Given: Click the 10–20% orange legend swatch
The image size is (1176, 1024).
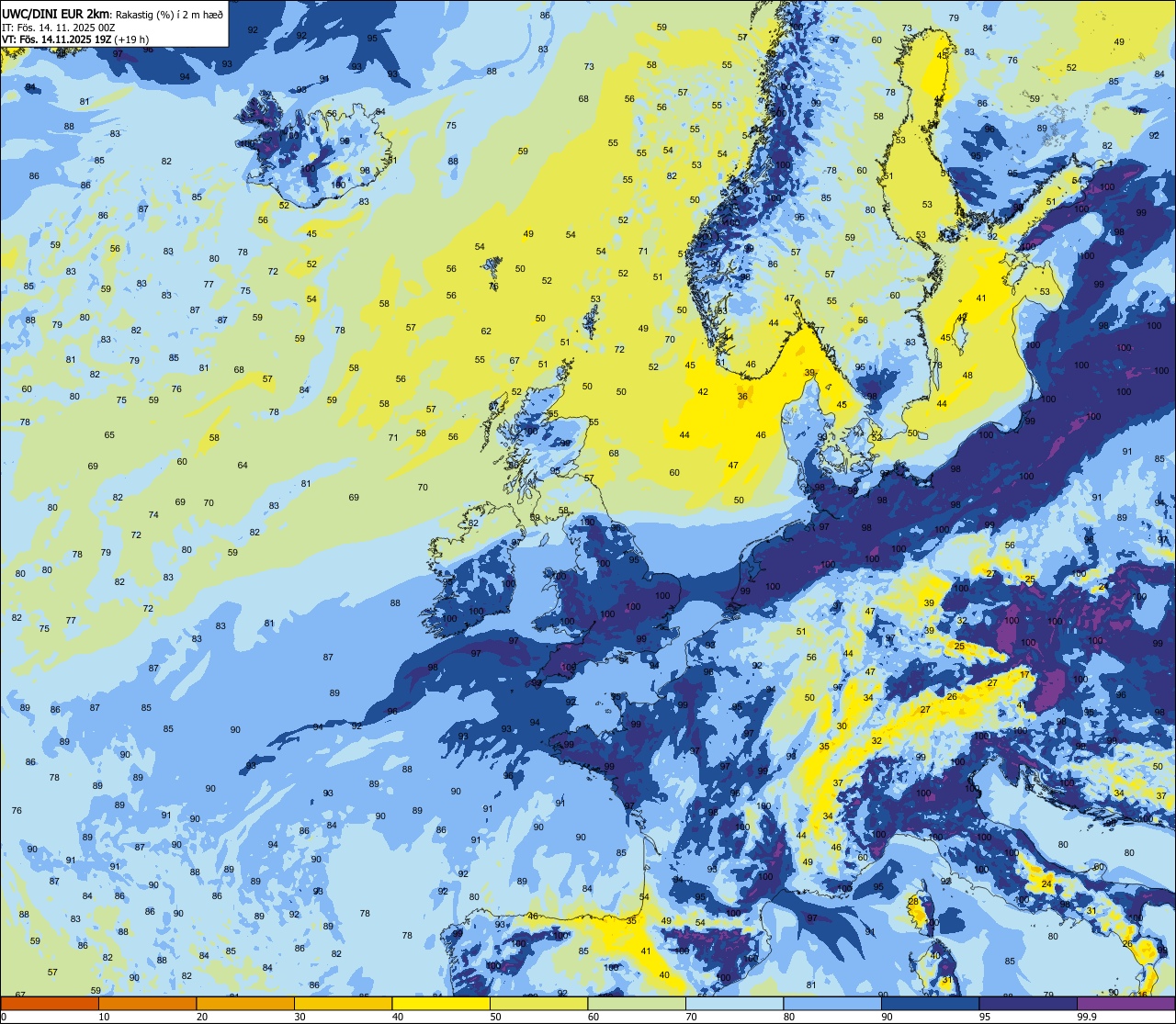Looking at the screenshot, I should 147,1003.
